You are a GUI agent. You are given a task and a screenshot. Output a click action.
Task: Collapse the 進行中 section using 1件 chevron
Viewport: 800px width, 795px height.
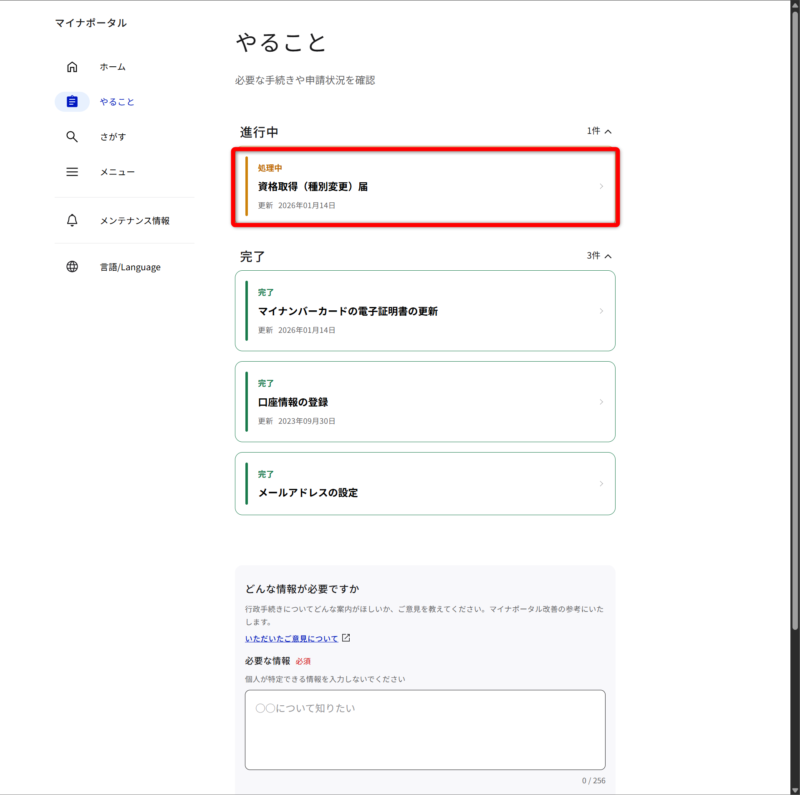click(608, 131)
